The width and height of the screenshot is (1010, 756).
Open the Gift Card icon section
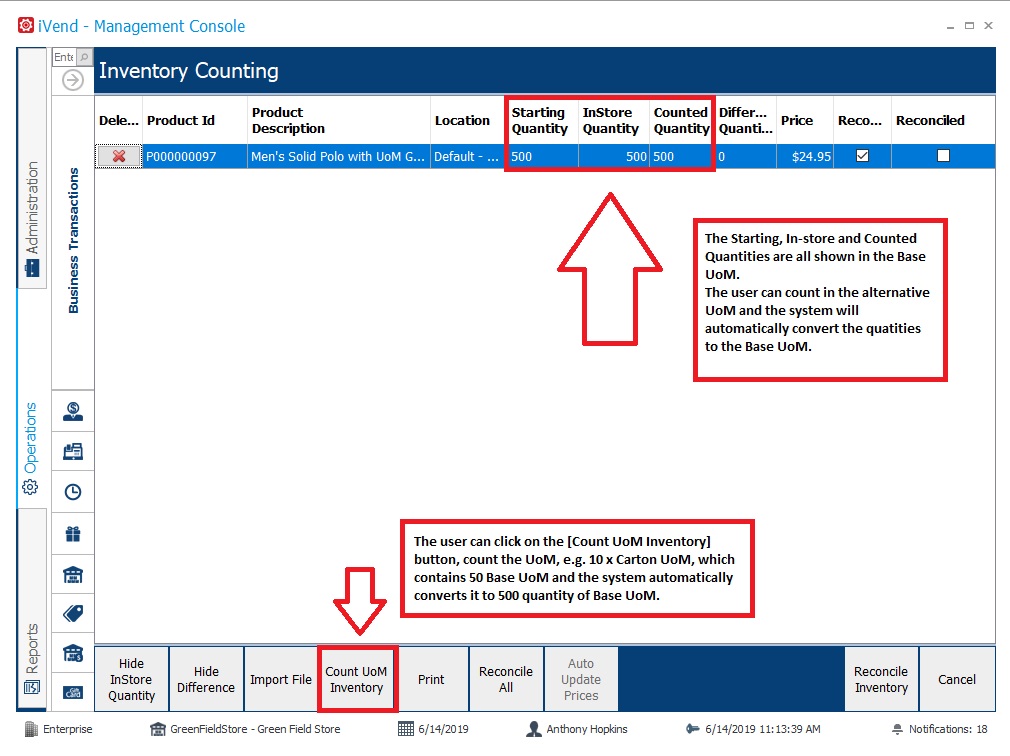pos(73,692)
